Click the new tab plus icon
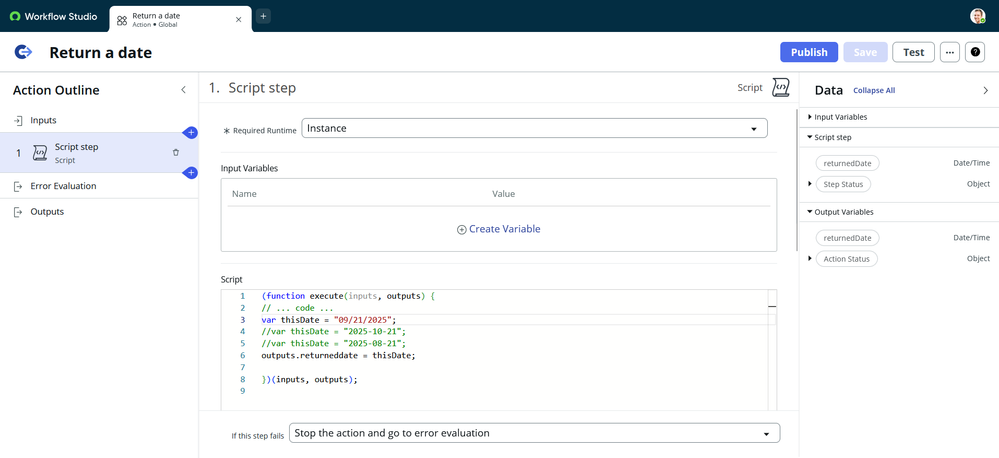The image size is (999, 458). coord(263,16)
